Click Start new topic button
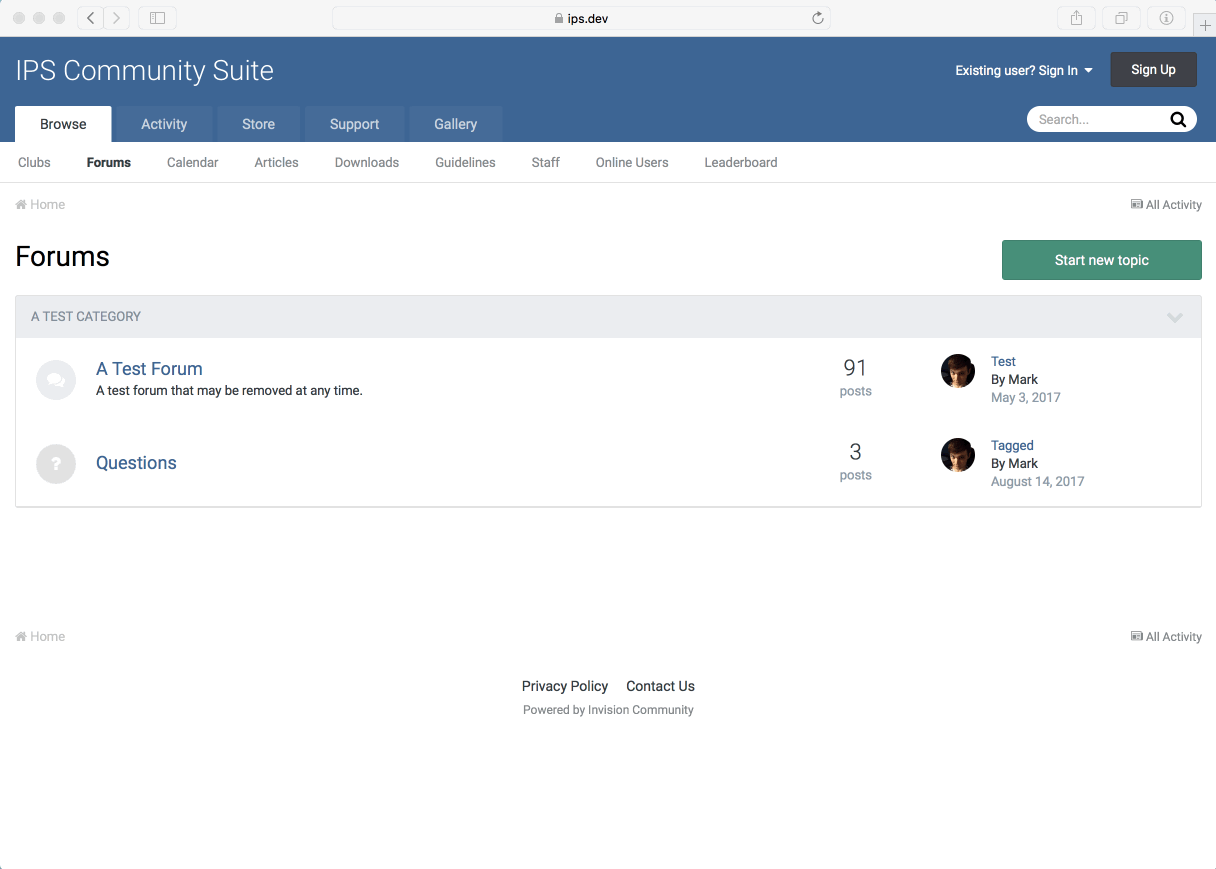1216x869 pixels. click(x=1102, y=260)
